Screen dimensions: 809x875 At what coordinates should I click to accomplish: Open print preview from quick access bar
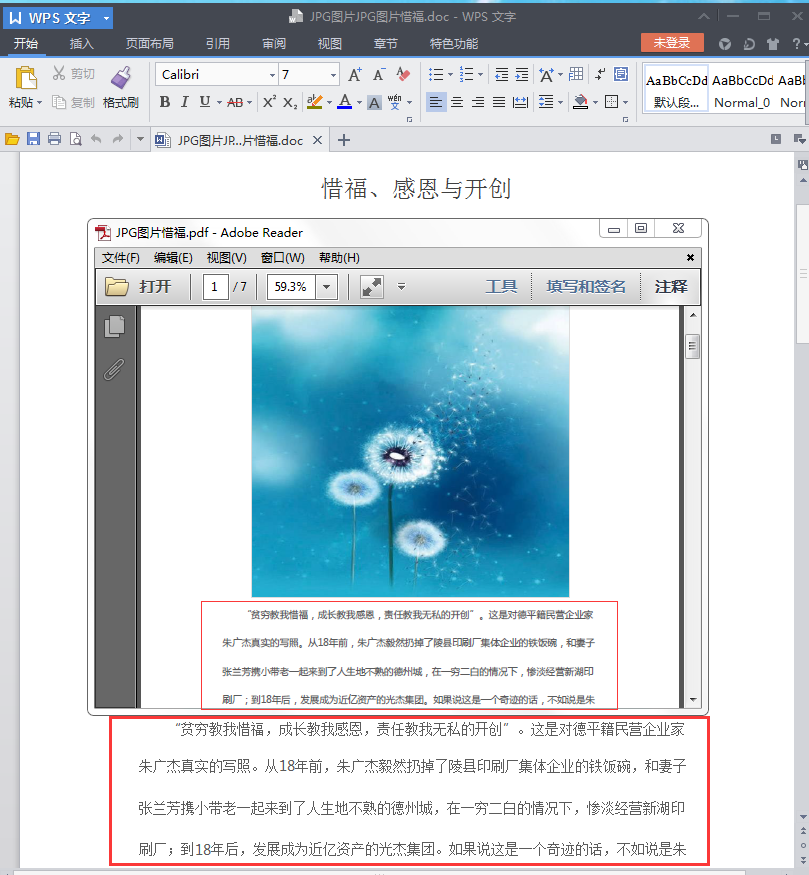point(75,139)
